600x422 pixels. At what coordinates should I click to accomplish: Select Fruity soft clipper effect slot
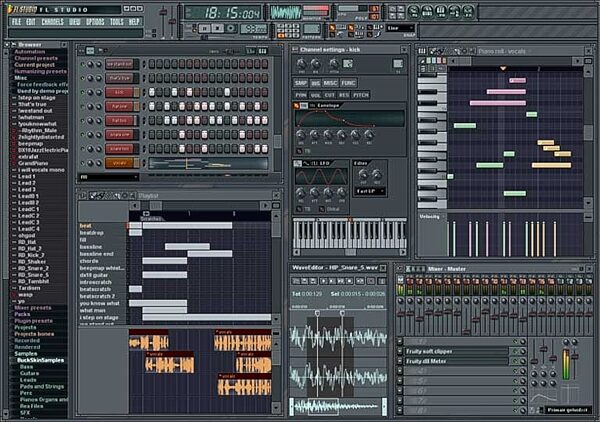[456, 351]
